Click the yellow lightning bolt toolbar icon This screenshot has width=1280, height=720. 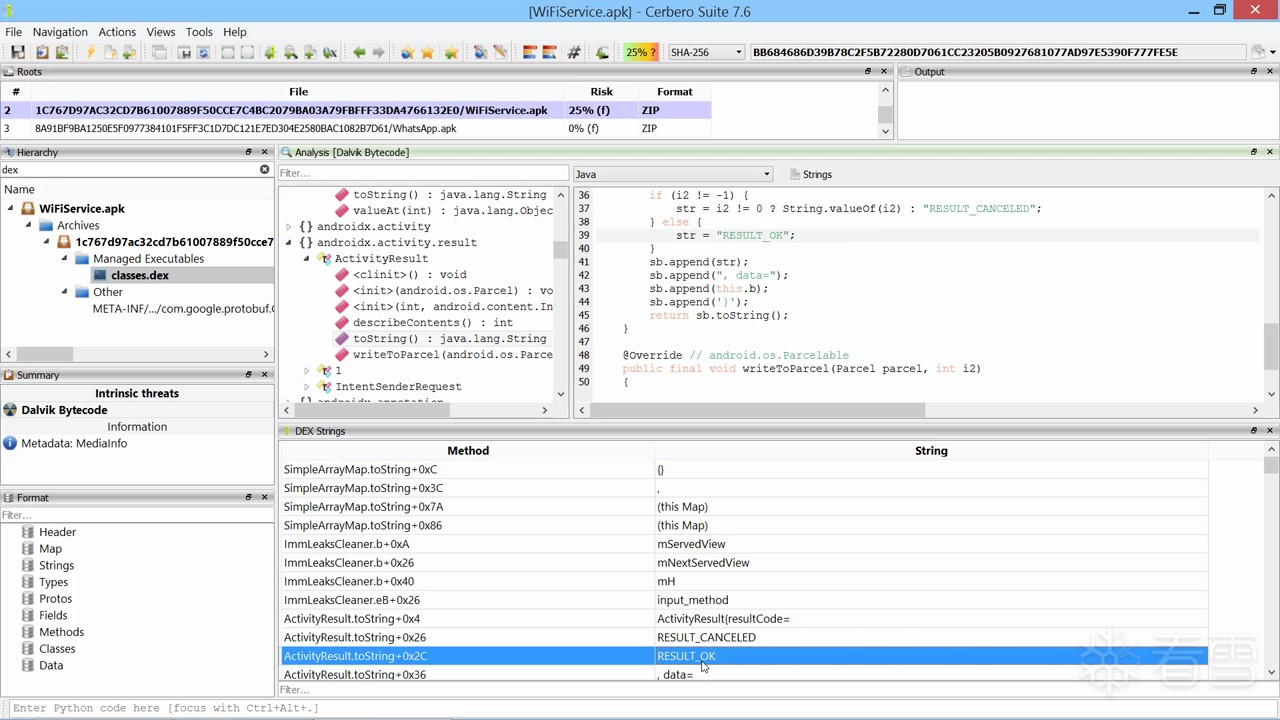click(90, 53)
